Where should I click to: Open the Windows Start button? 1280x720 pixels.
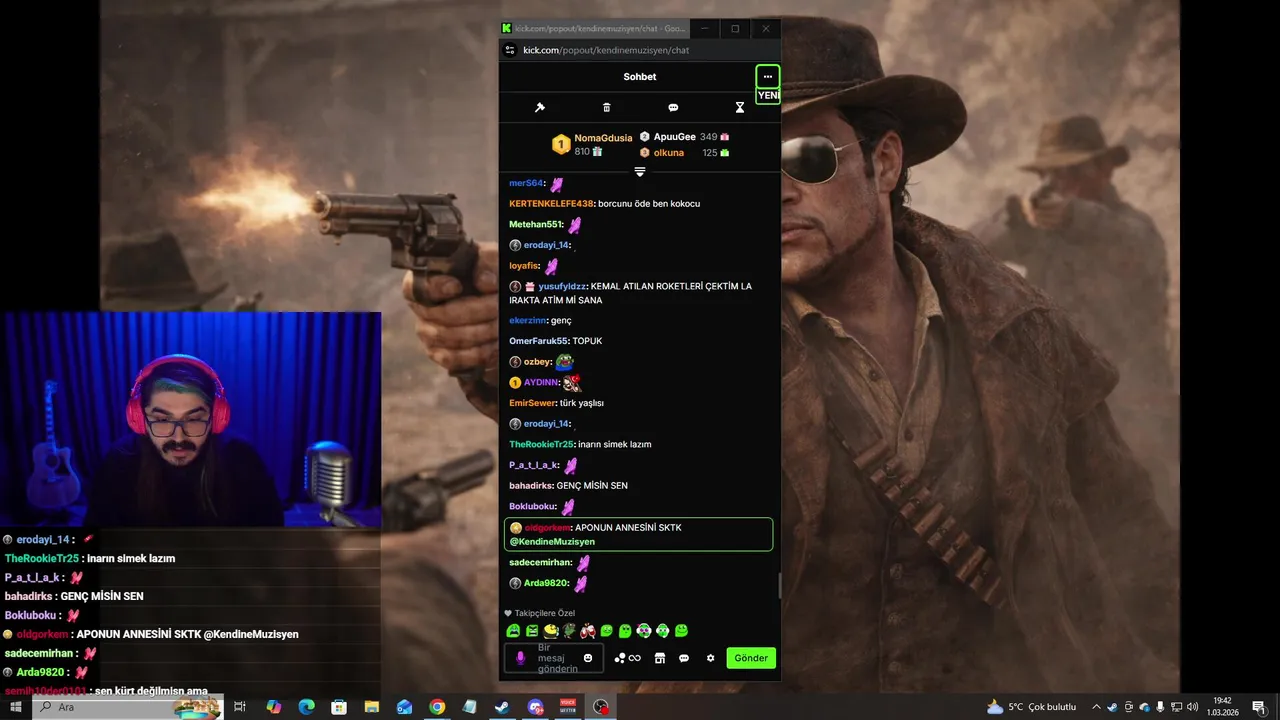(15, 707)
